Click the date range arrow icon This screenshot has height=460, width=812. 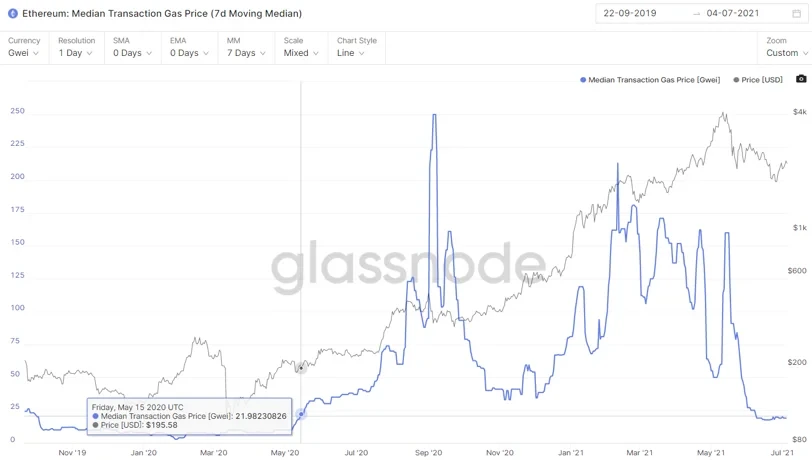click(696, 14)
